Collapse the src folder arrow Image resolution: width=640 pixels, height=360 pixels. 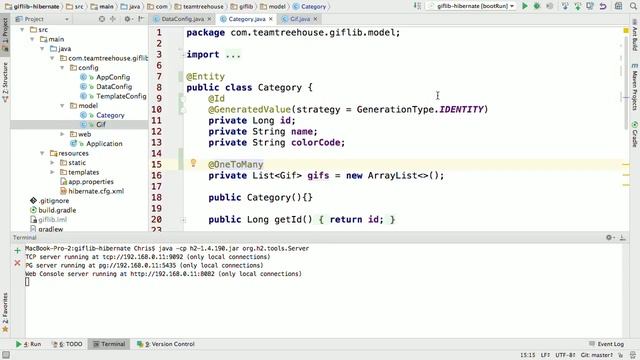point(22,30)
